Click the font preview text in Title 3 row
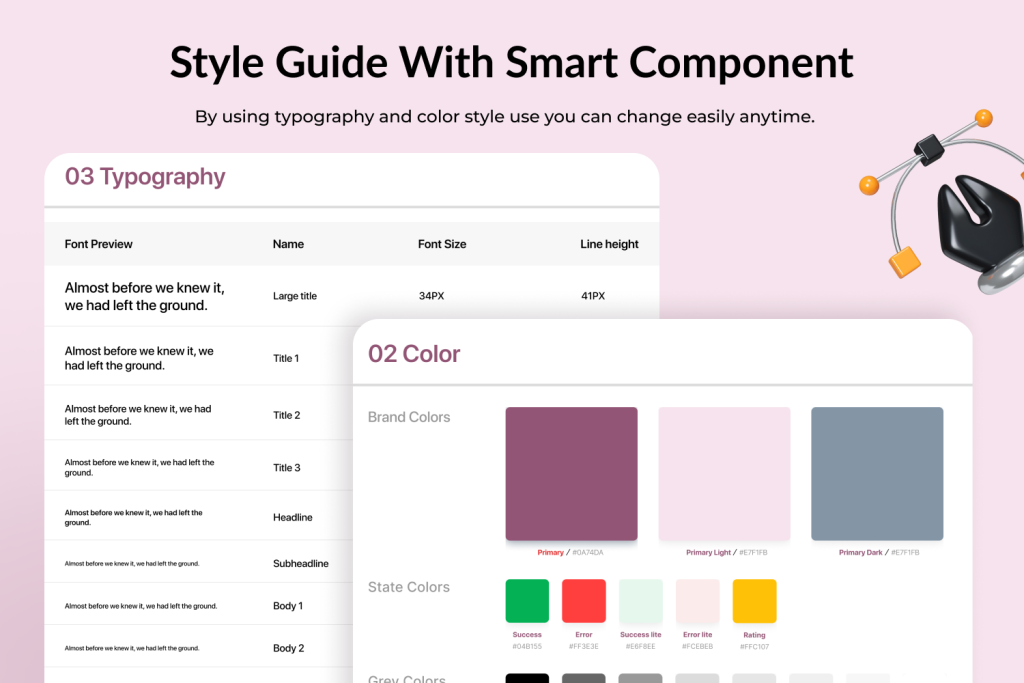 click(139, 468)
